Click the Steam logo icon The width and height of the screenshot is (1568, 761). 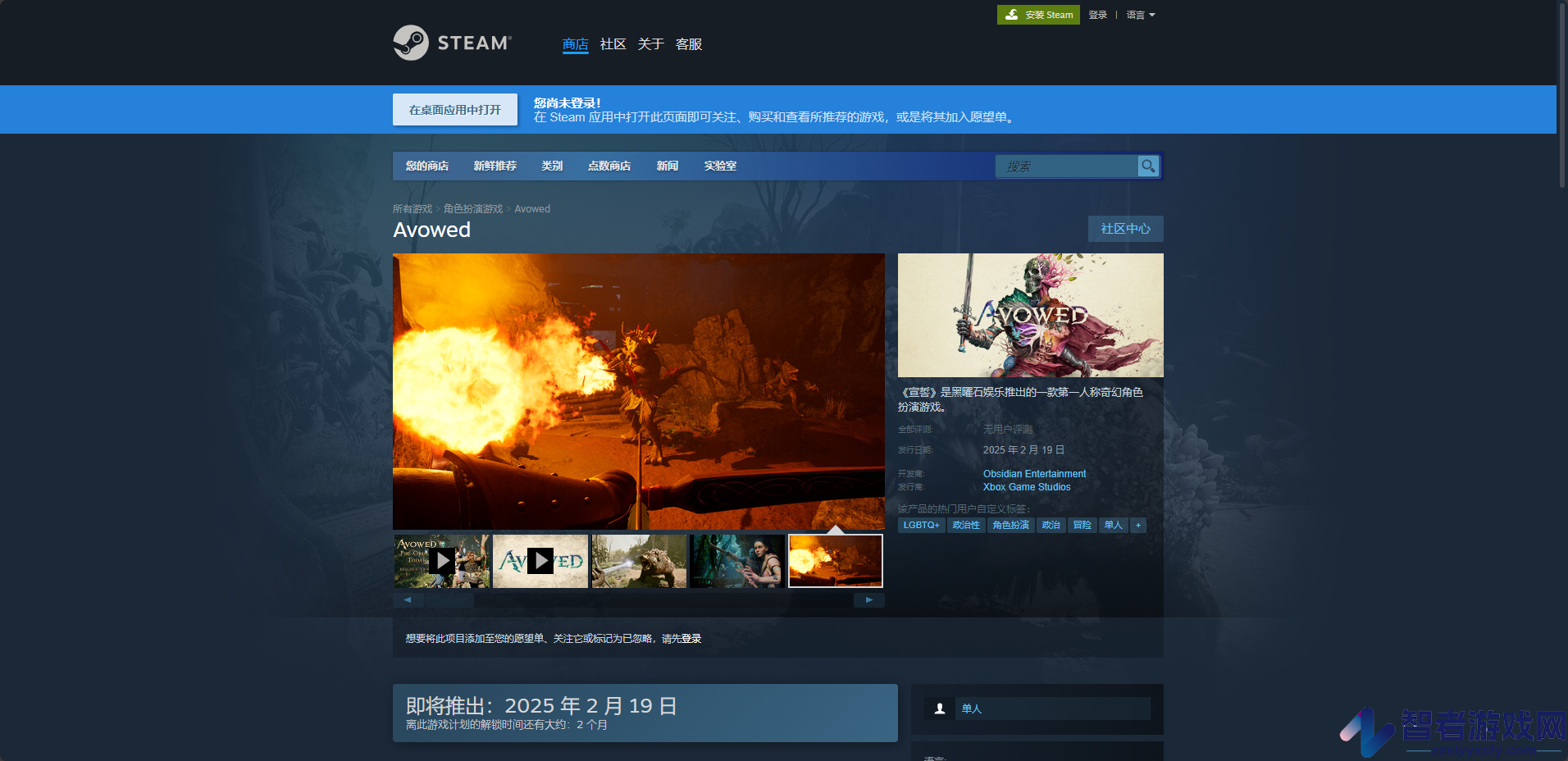(x=411, y=43)
